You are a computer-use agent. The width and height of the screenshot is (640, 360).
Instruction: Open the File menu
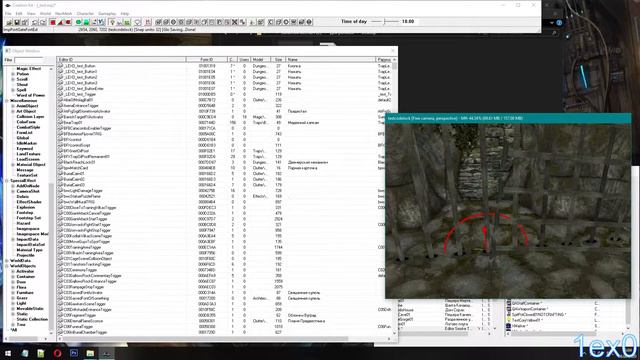coord(8,13)
